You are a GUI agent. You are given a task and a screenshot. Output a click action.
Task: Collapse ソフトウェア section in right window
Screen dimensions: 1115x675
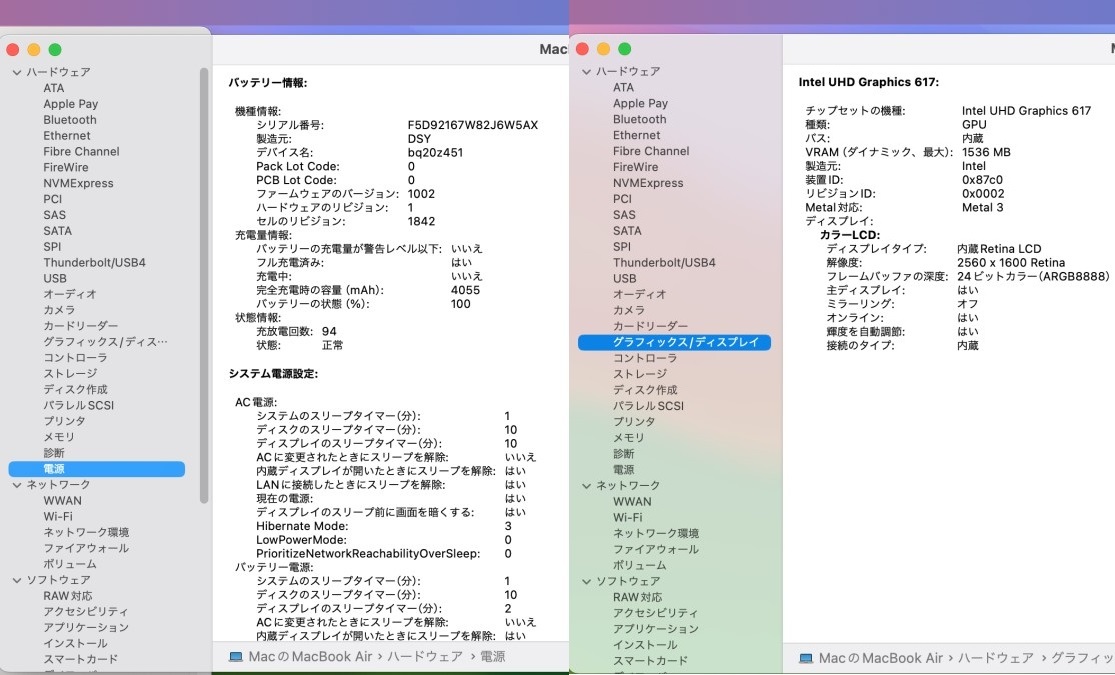(586, 582)
